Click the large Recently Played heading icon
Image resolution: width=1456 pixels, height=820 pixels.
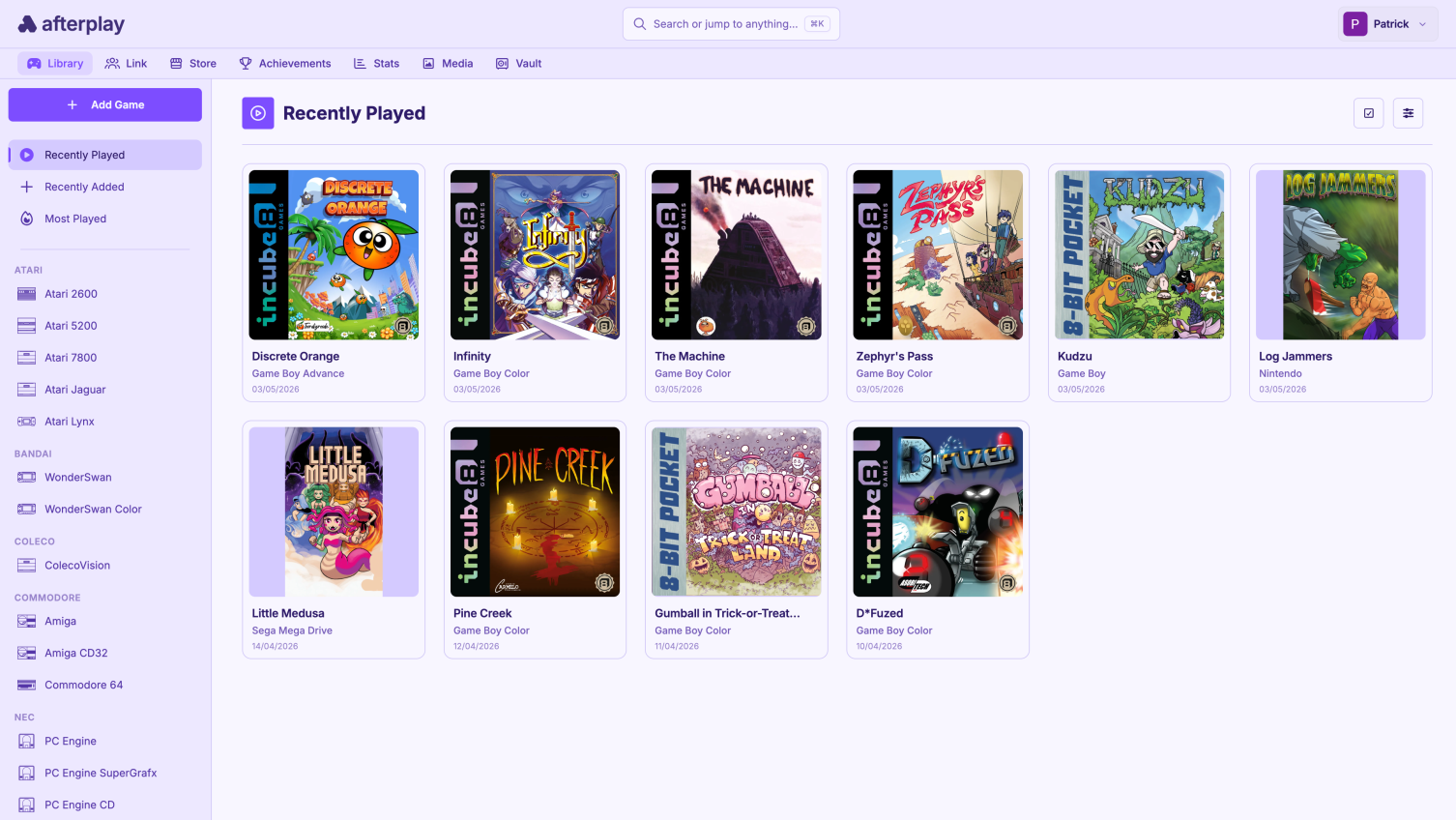point(258,113)
